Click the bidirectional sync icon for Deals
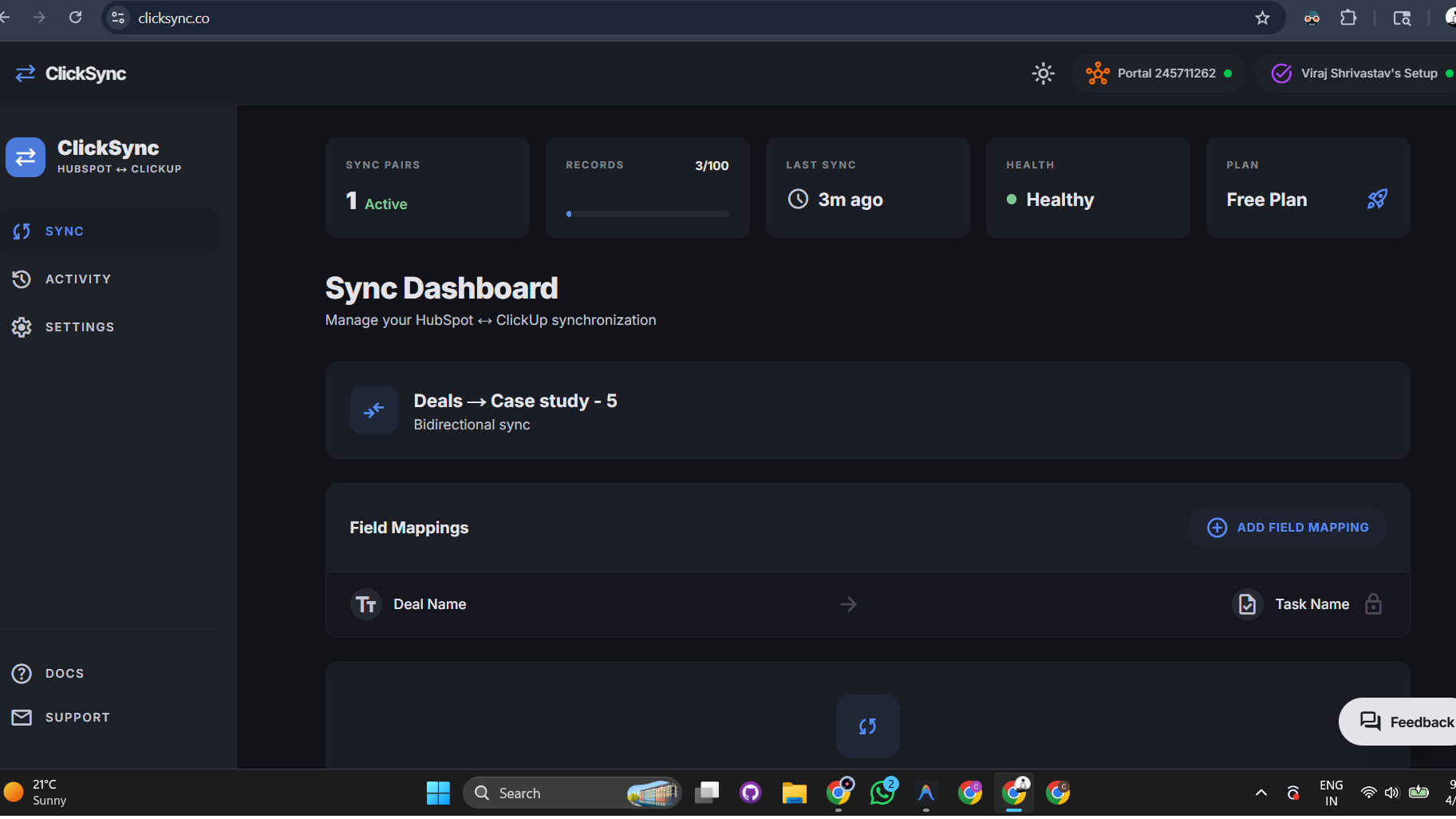The image size is (1456, 819). pos(374,410)
